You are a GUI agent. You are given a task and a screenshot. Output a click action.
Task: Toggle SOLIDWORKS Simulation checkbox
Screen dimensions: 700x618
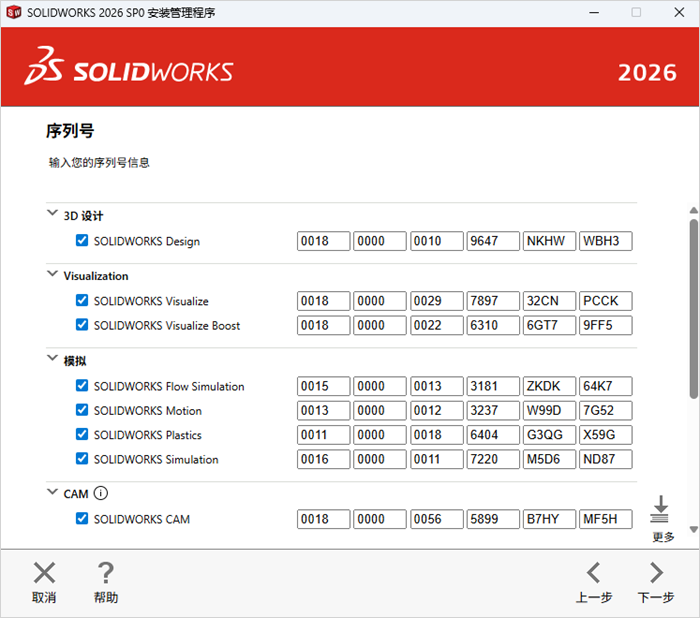coord(82,459)
